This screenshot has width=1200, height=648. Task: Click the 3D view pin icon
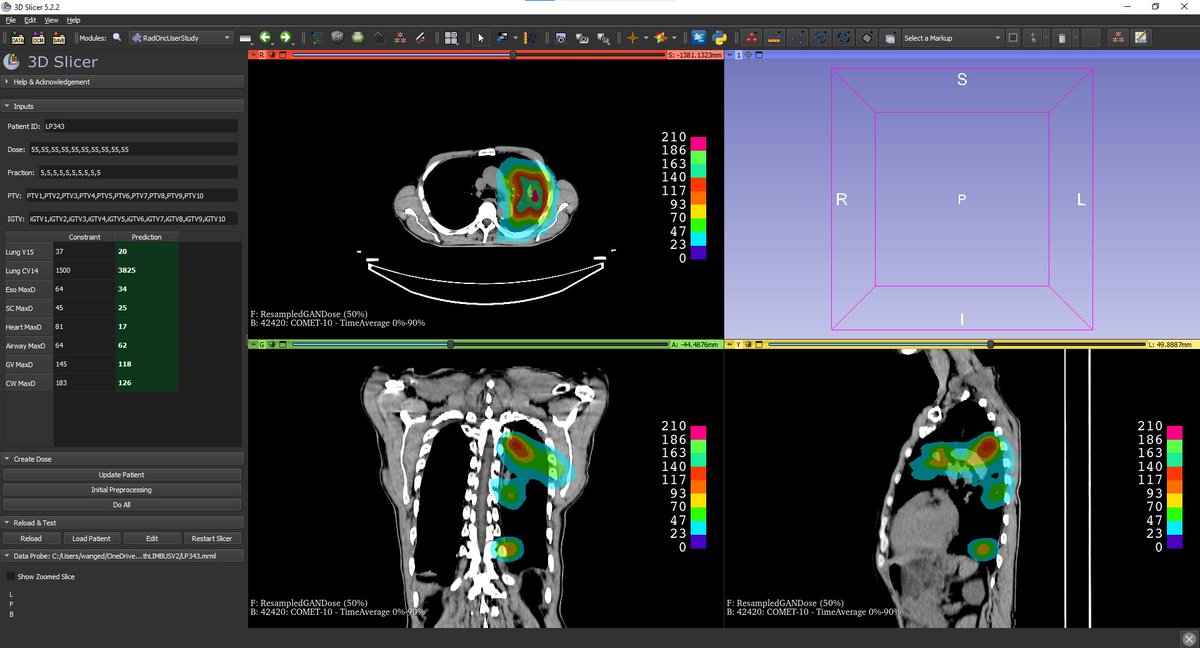(x=729, y=55)
